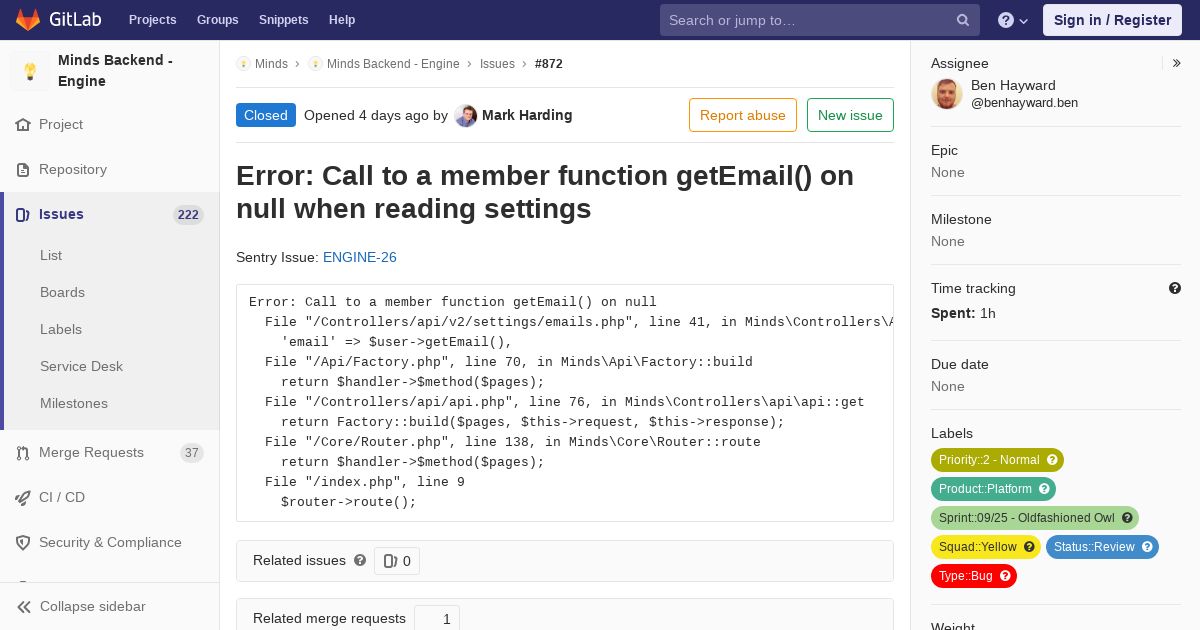The image size is (1200, 630).
Task: Open the ENGINE-26 Sentry link
Action: [x=360, y=257]
